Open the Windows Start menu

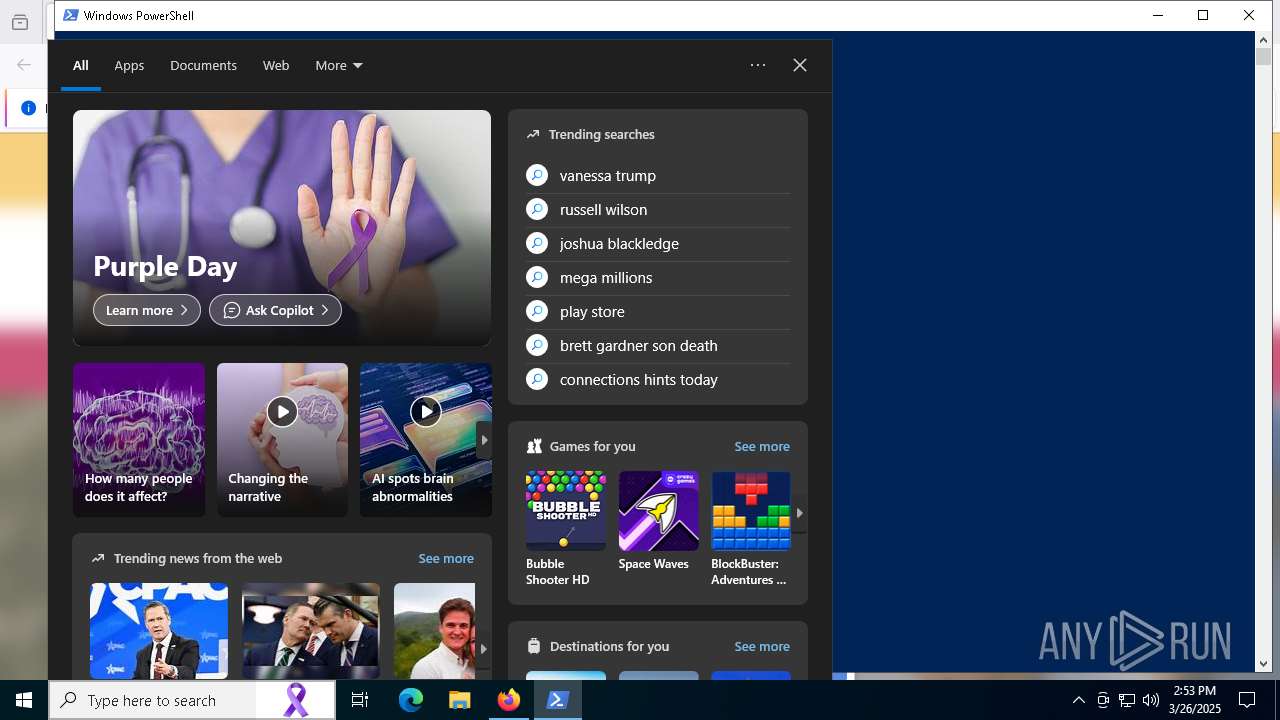click(24, 700)
